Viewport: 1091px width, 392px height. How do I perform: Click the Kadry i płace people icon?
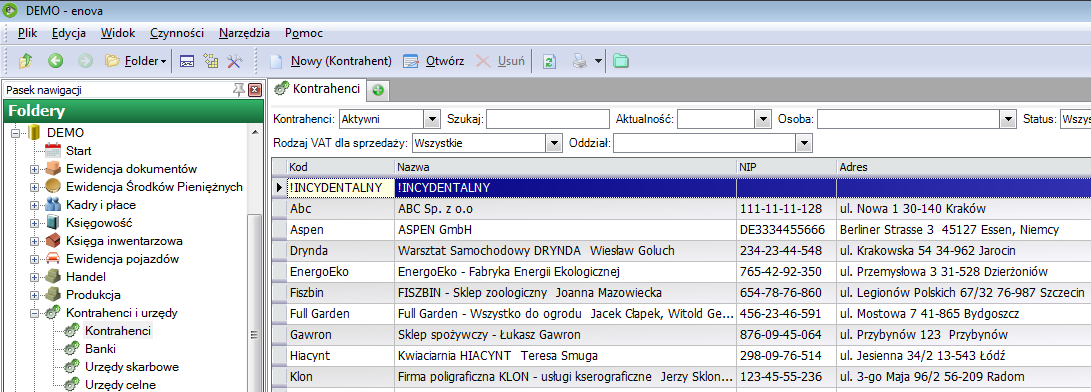pos(53,205)
